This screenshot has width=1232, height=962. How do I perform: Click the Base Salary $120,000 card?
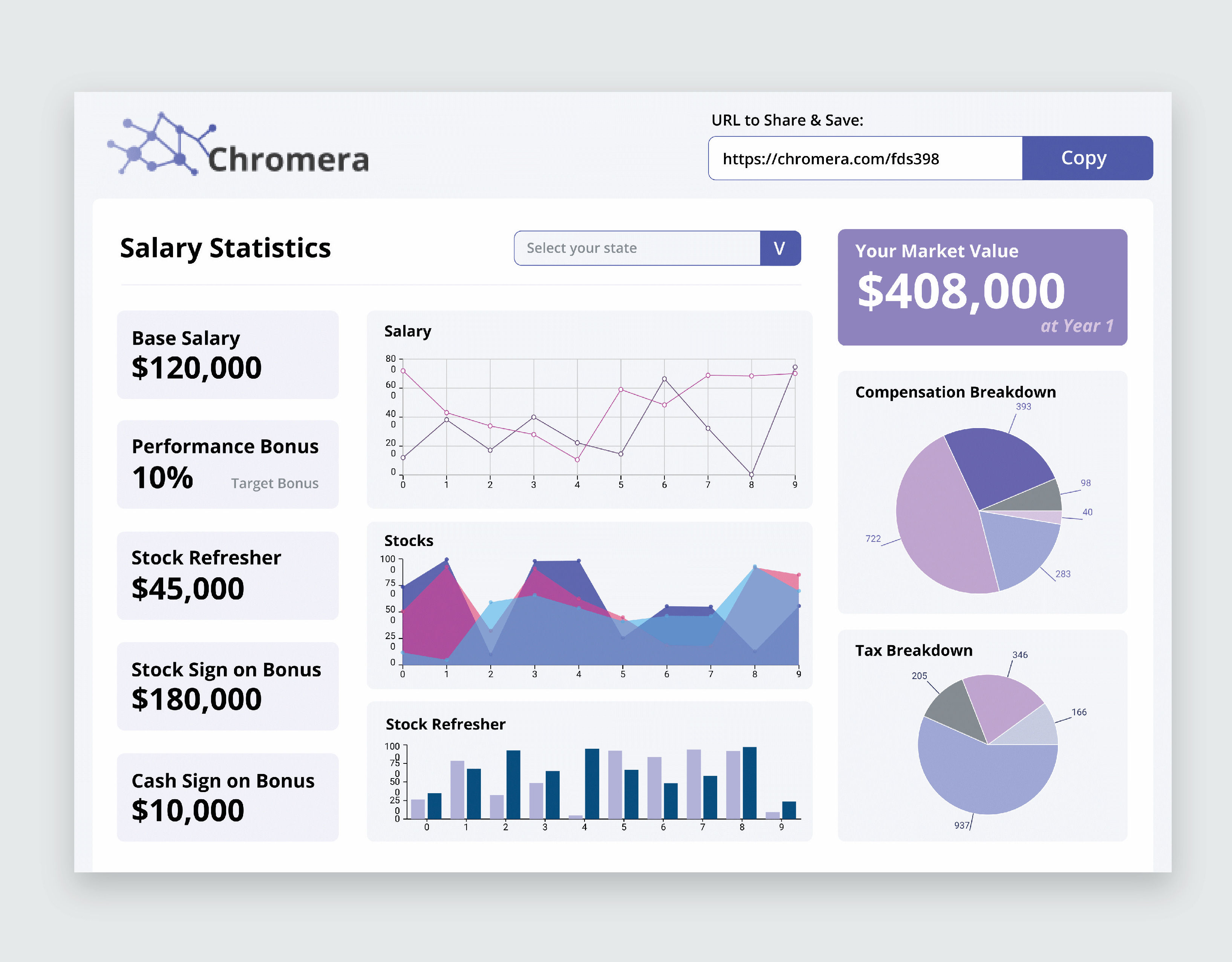227,355
